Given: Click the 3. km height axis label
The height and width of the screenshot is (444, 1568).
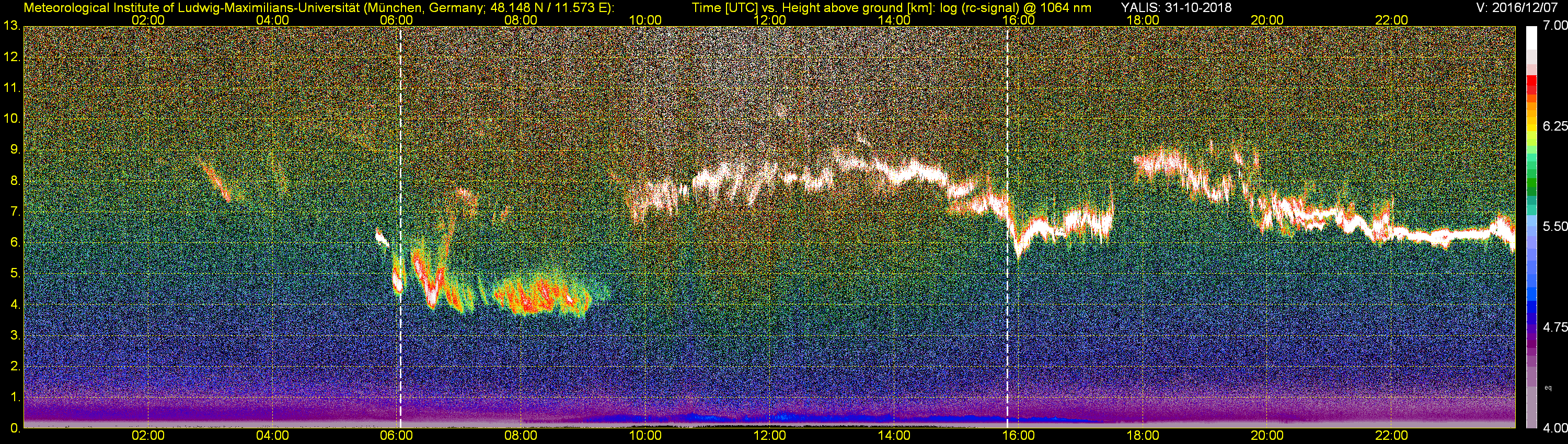Looking at the screenshot, I should (x=15, y=336).
